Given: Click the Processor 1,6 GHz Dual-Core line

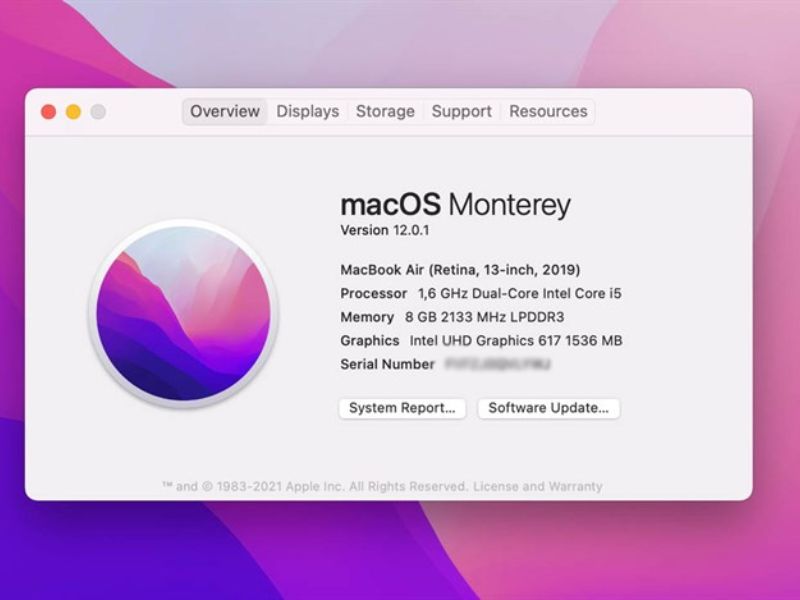Looking at the screenshot, I should pos(481,293).
